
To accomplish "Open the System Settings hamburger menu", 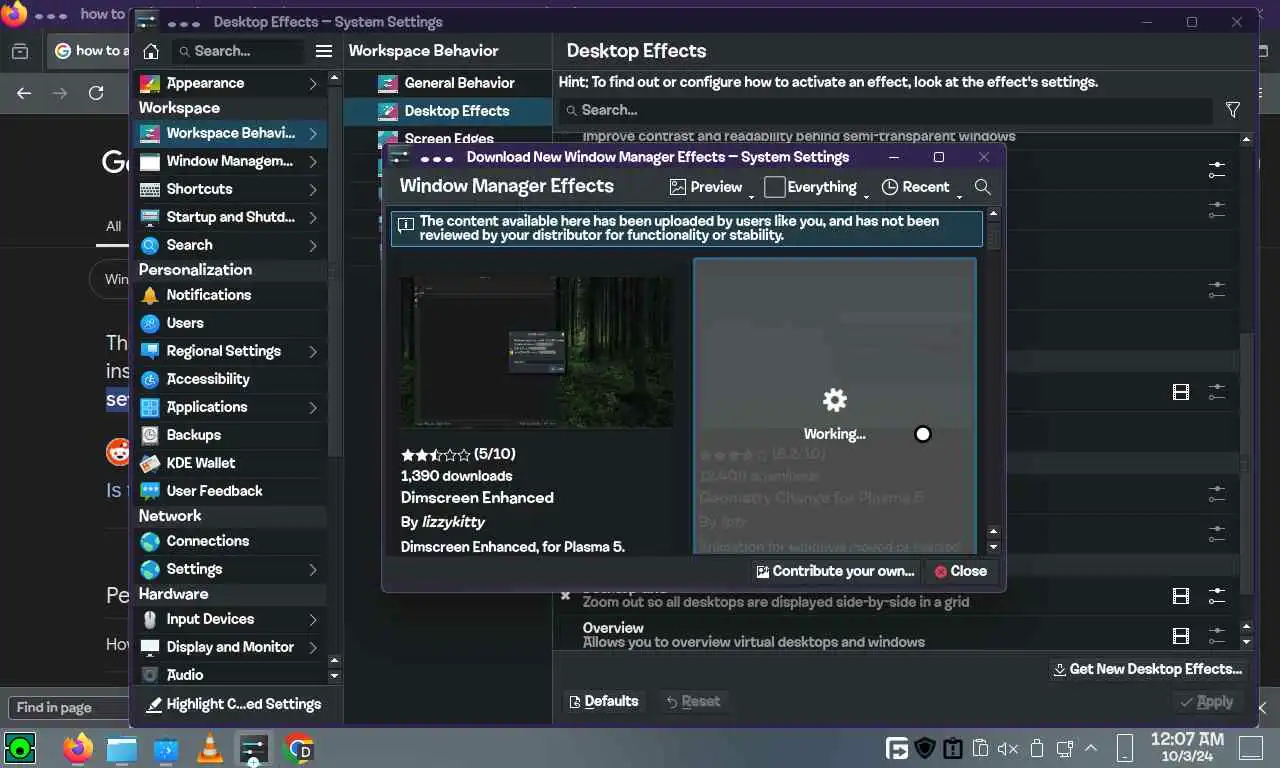I will coord(323,51).
